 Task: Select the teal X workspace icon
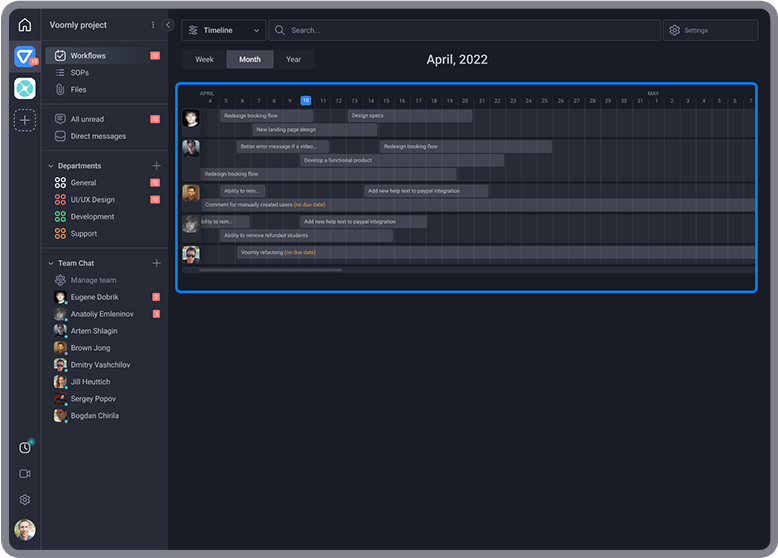(25, 88)
